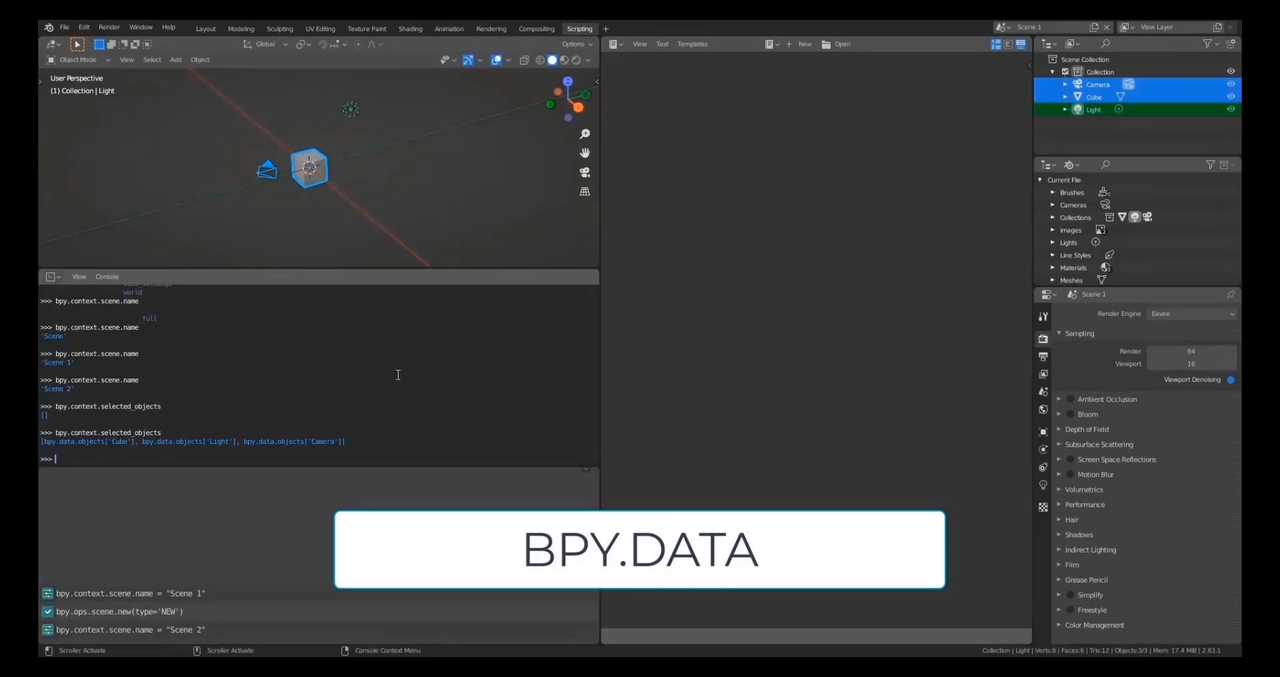The image size is (1280, 677).
Task: Enable Ambient Occlusion checkbox
Action: tap(1070, 399)
